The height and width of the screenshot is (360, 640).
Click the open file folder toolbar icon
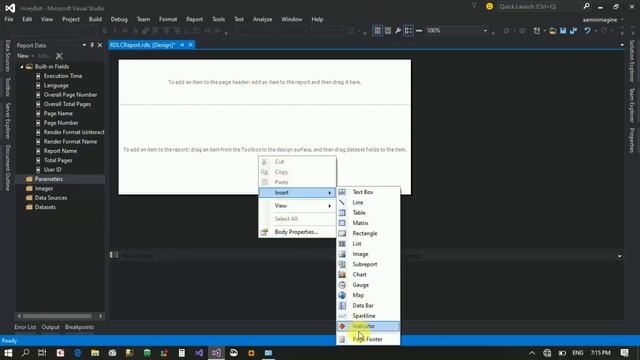click(553, 31)
